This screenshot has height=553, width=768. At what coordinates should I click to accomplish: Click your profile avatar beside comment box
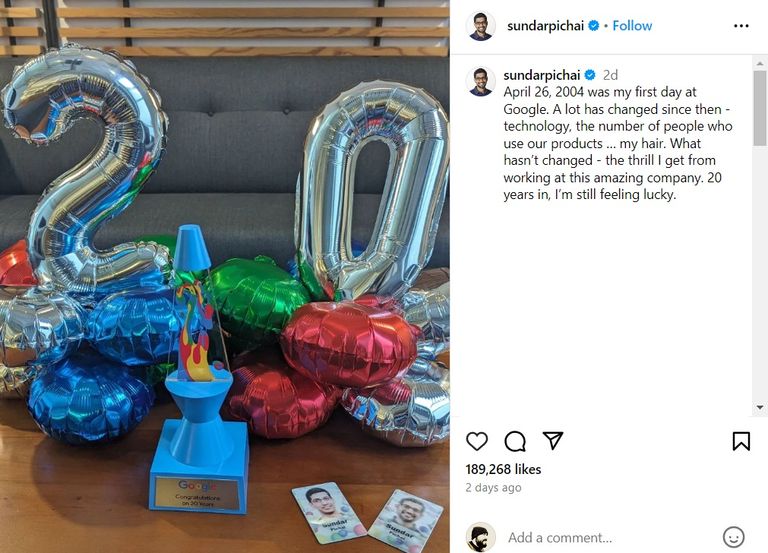click(x=480, y=537)
